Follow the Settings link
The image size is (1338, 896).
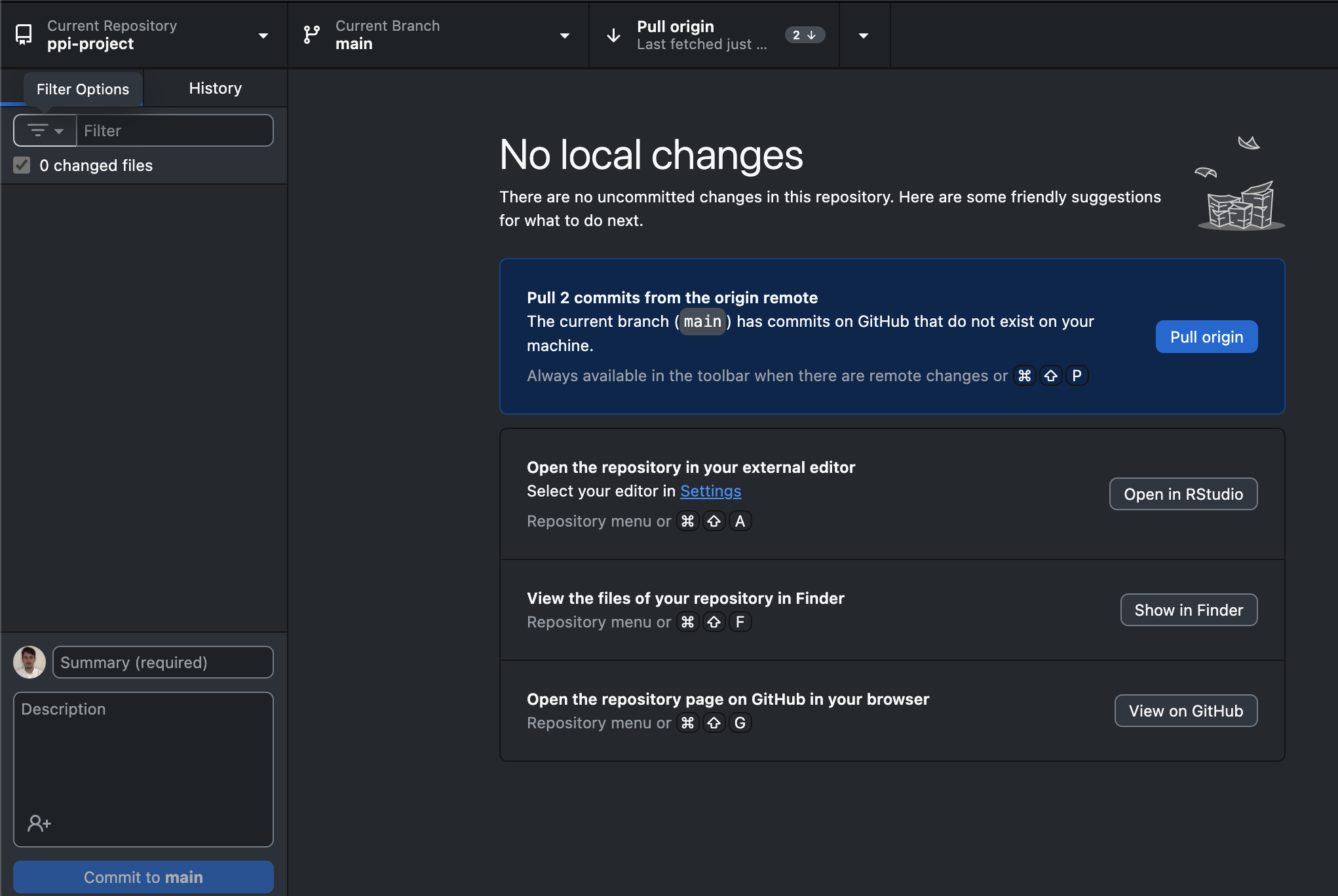(710, 491)
